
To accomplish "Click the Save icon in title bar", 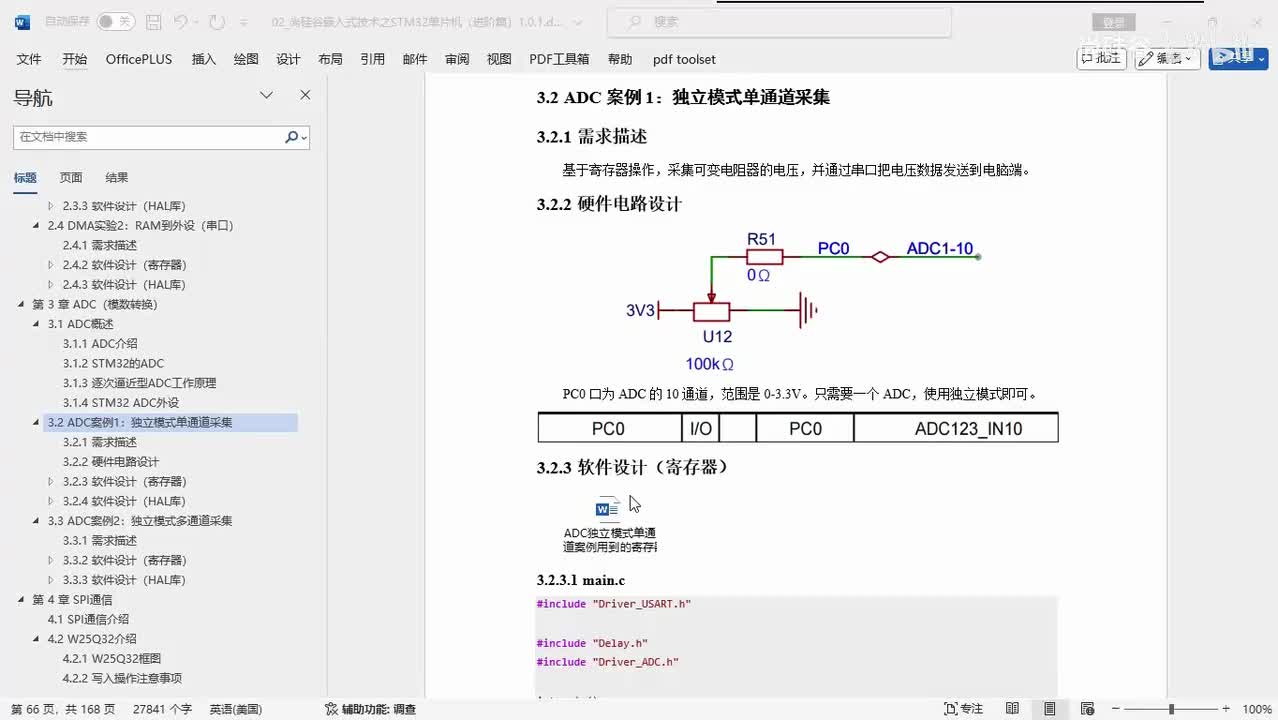I will point(153,21).
